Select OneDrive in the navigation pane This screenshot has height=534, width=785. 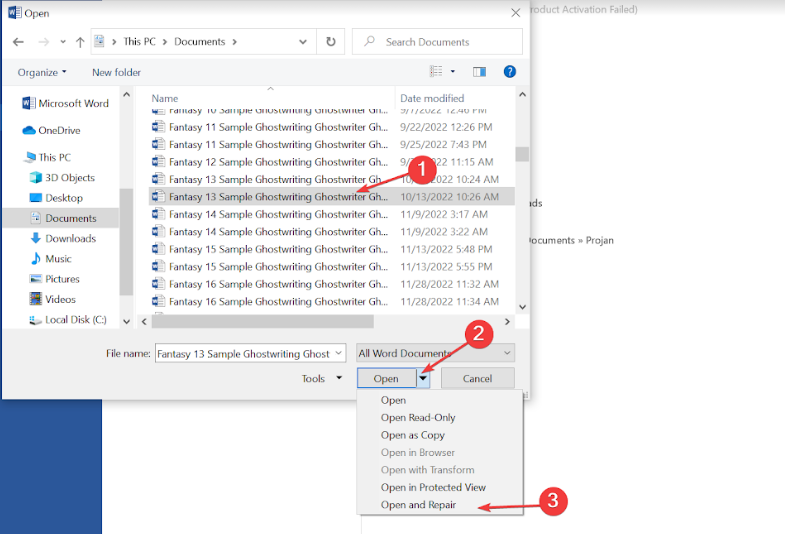51,130
